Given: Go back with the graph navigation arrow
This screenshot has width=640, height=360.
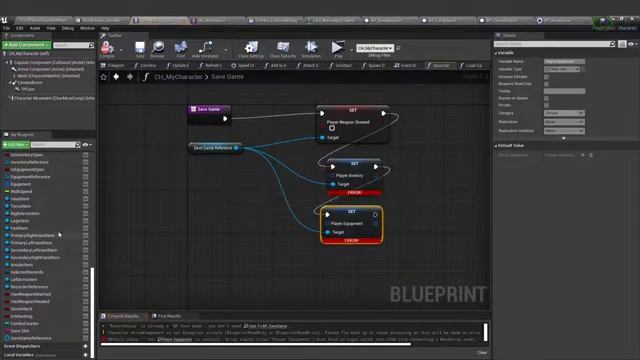Looking at the screenshot, I should point(116,77).
